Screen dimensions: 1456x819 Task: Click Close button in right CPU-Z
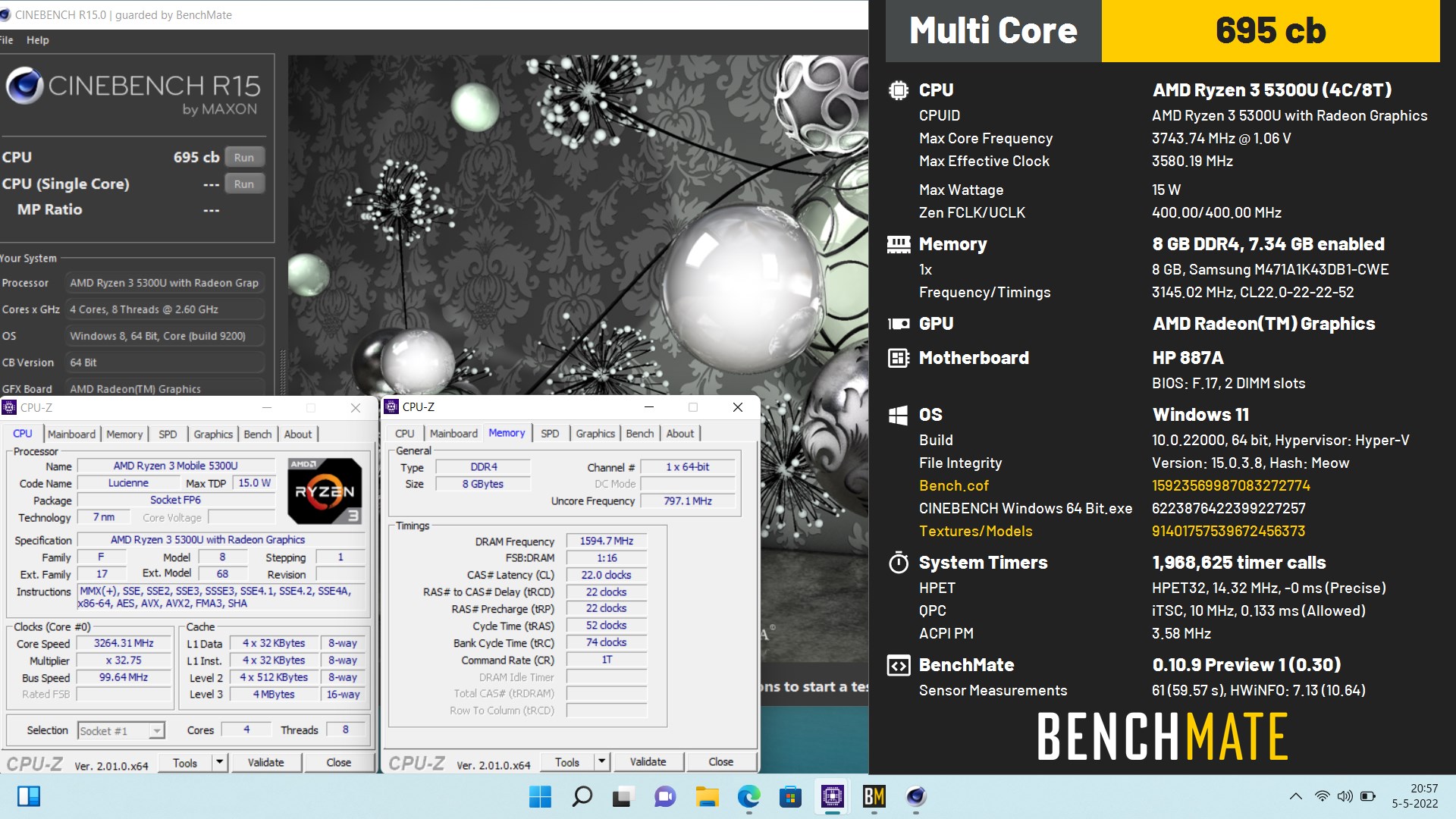[x=721, y=762]
